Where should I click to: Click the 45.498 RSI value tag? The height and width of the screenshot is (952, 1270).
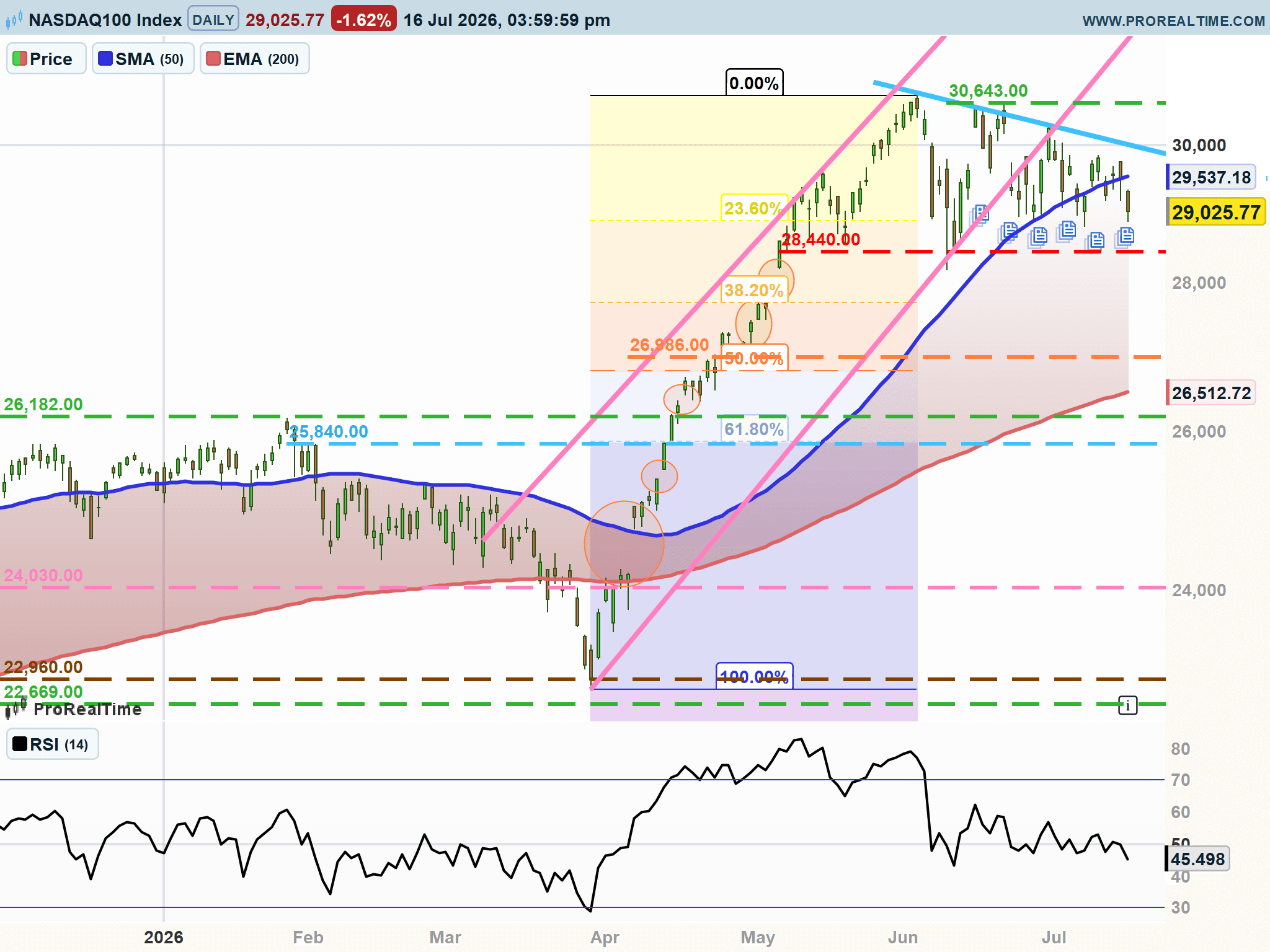pyautogui.click(x=1198, y=859)
